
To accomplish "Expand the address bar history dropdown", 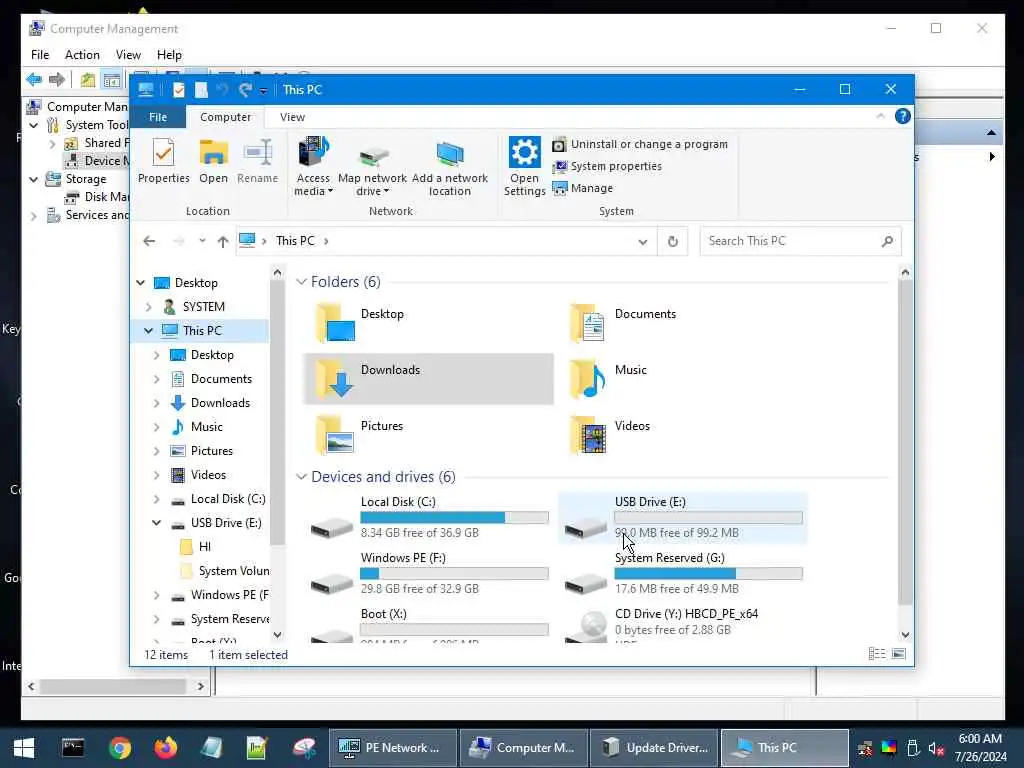I will tap(643, 242).
